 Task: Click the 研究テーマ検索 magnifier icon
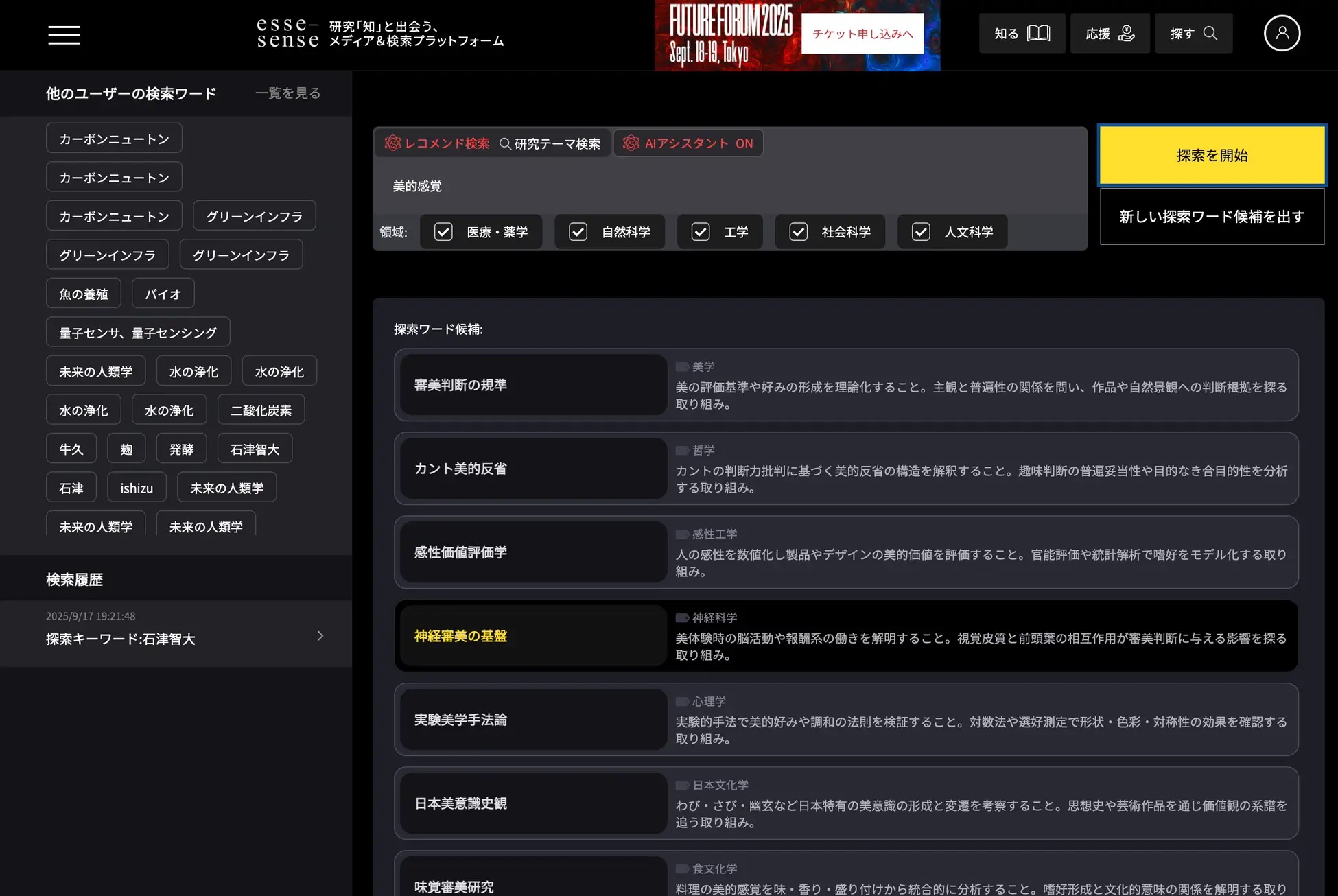[x=505, y=143]
